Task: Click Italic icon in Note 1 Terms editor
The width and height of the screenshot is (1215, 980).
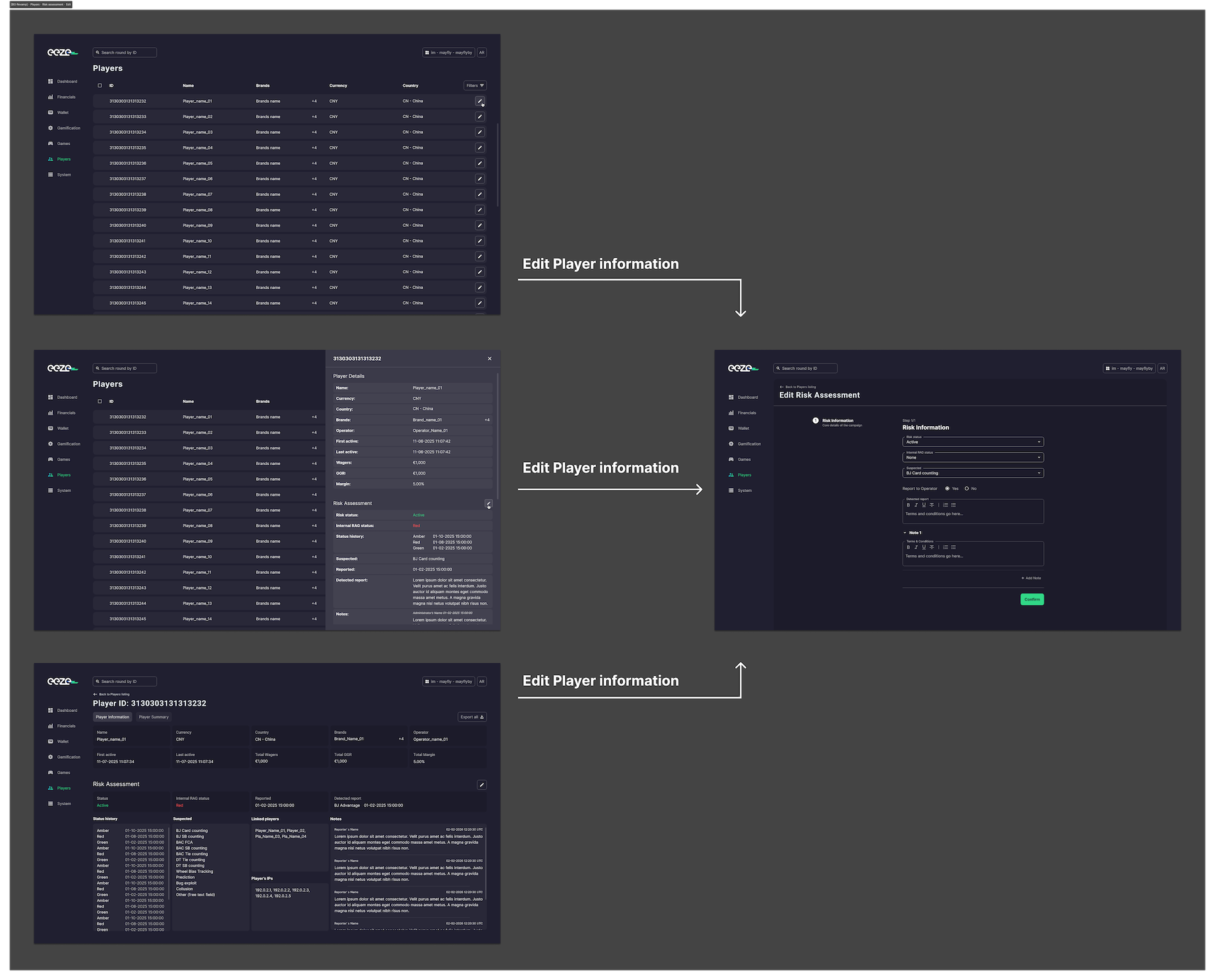Action: click(x=916, y=547)
